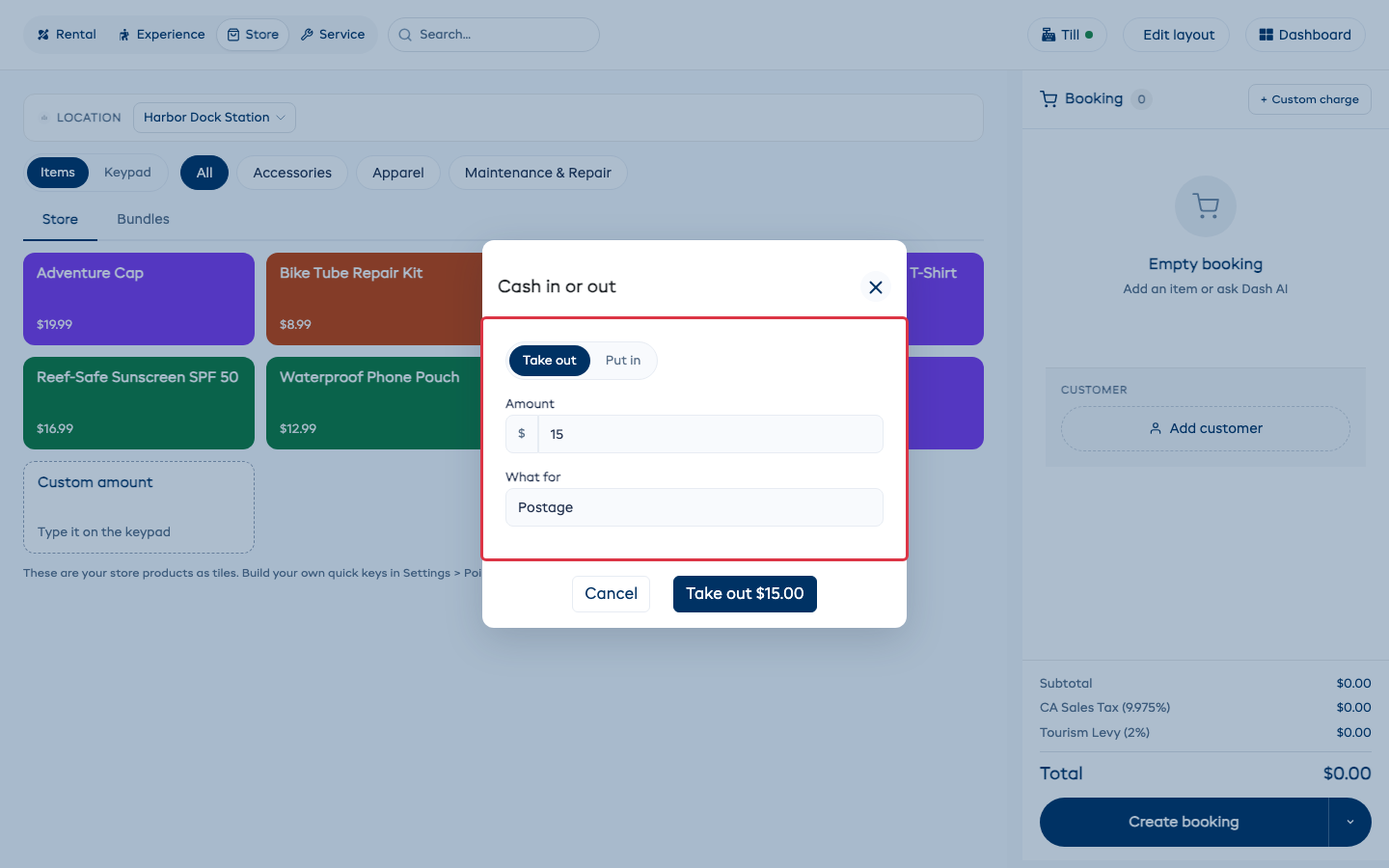Image resolution: width=1389 pixels, height=868 pixels.
Task: Click the empty booking cart icon
Action: coord(1206,206)
